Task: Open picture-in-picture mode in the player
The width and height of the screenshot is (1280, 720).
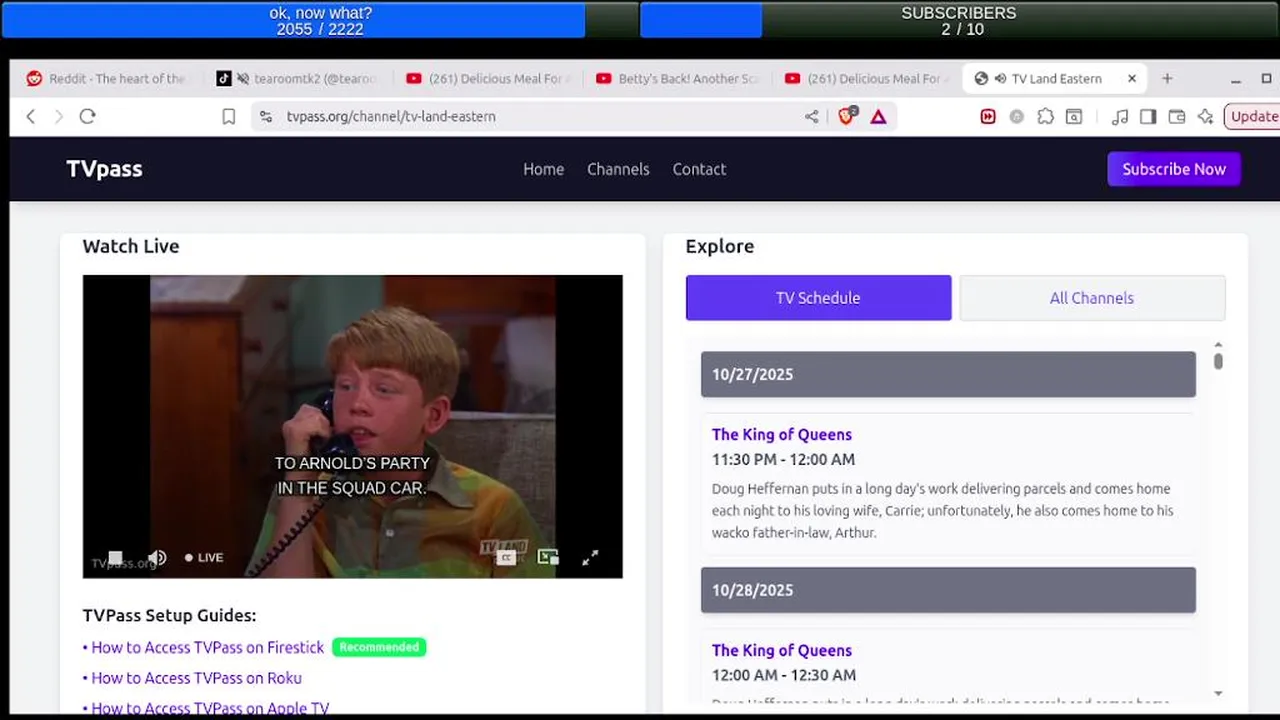Action: [548, 557]
